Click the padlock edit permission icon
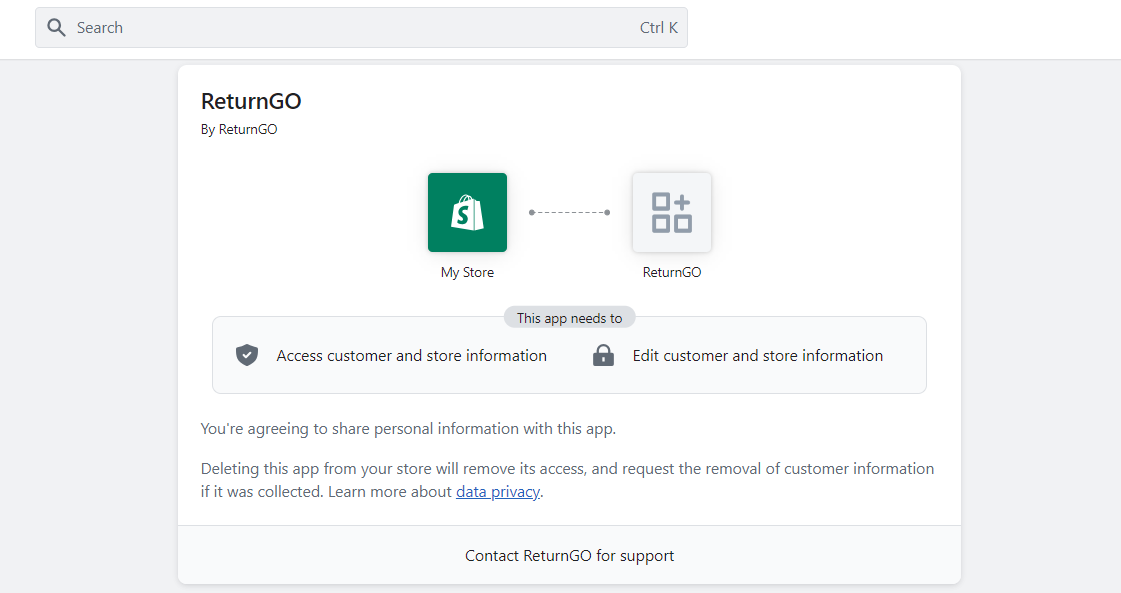This screenshot has height=593, width=1121. click(x=603, y=355)
